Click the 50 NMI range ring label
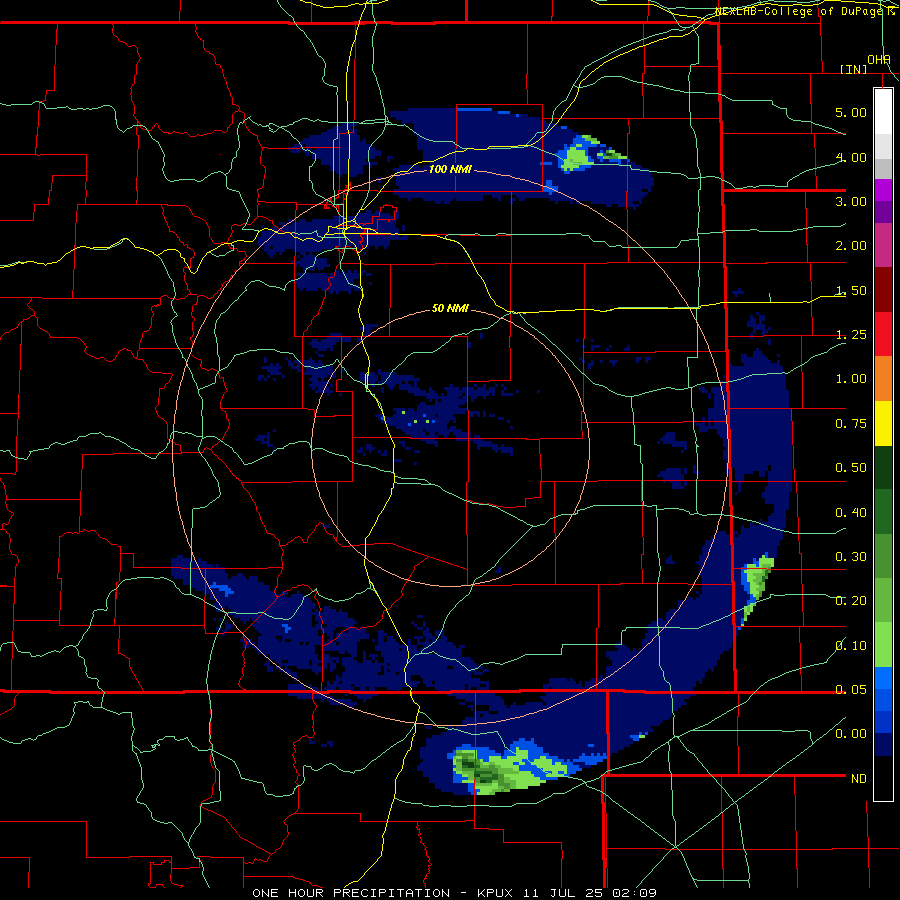Viewport: 900px width, 900px height. tap(450, 308)
